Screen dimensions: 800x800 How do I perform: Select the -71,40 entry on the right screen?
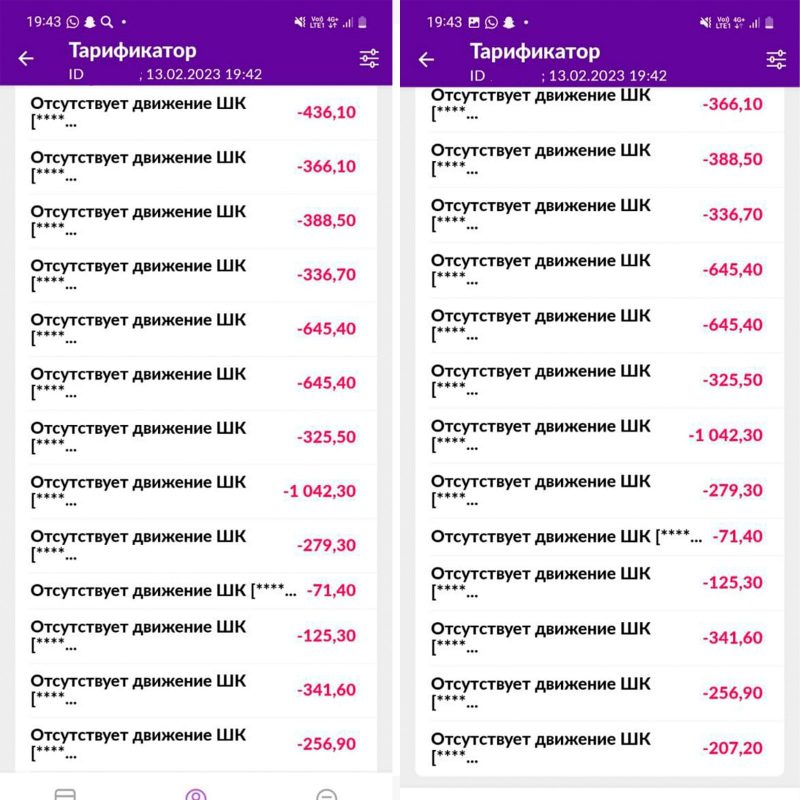pos(600,536)
